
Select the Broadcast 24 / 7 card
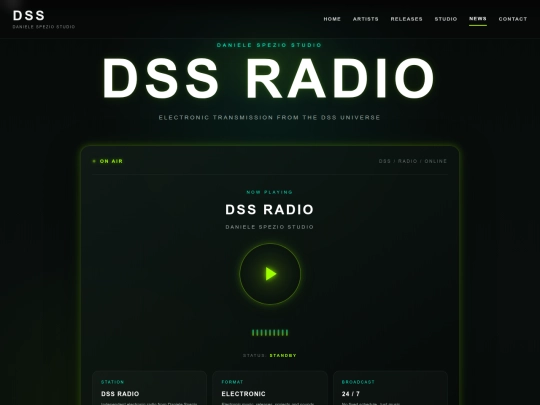coord(390,388)
